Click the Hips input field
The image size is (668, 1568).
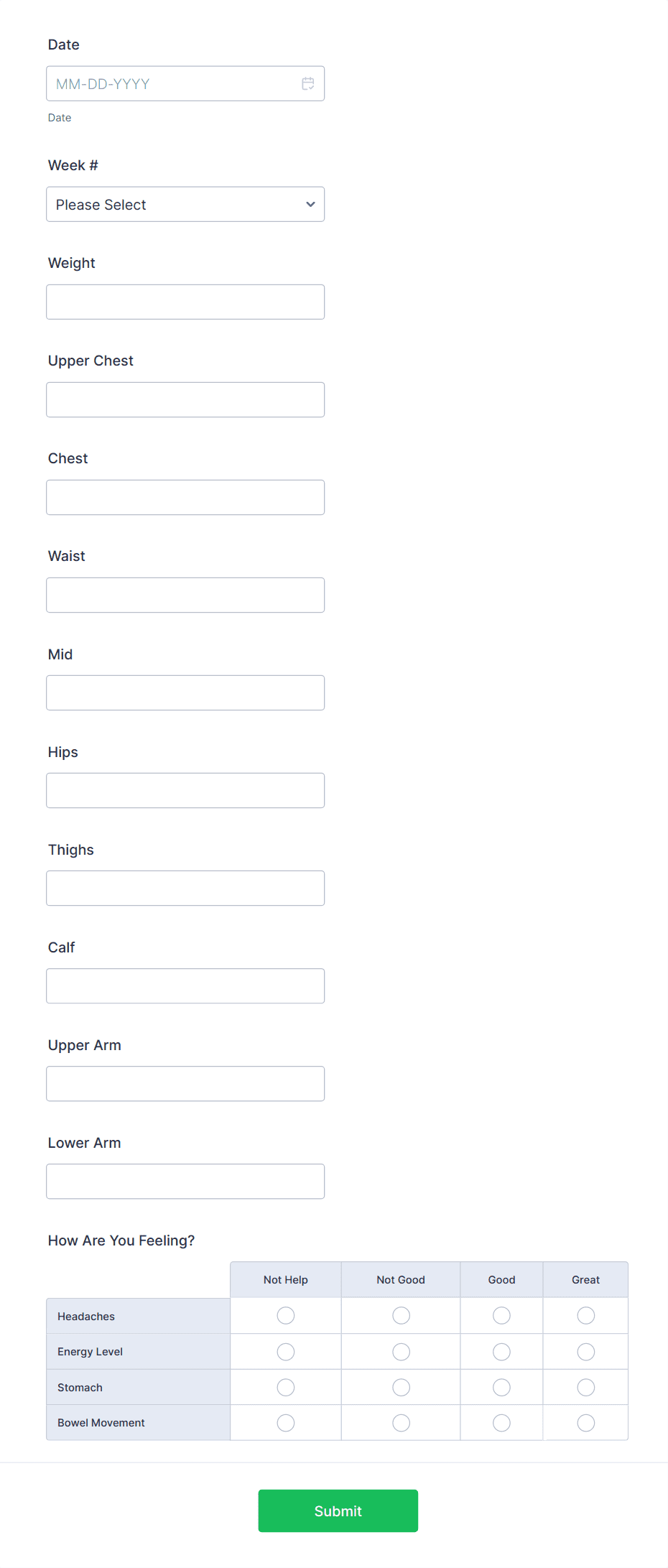[185, 790]
